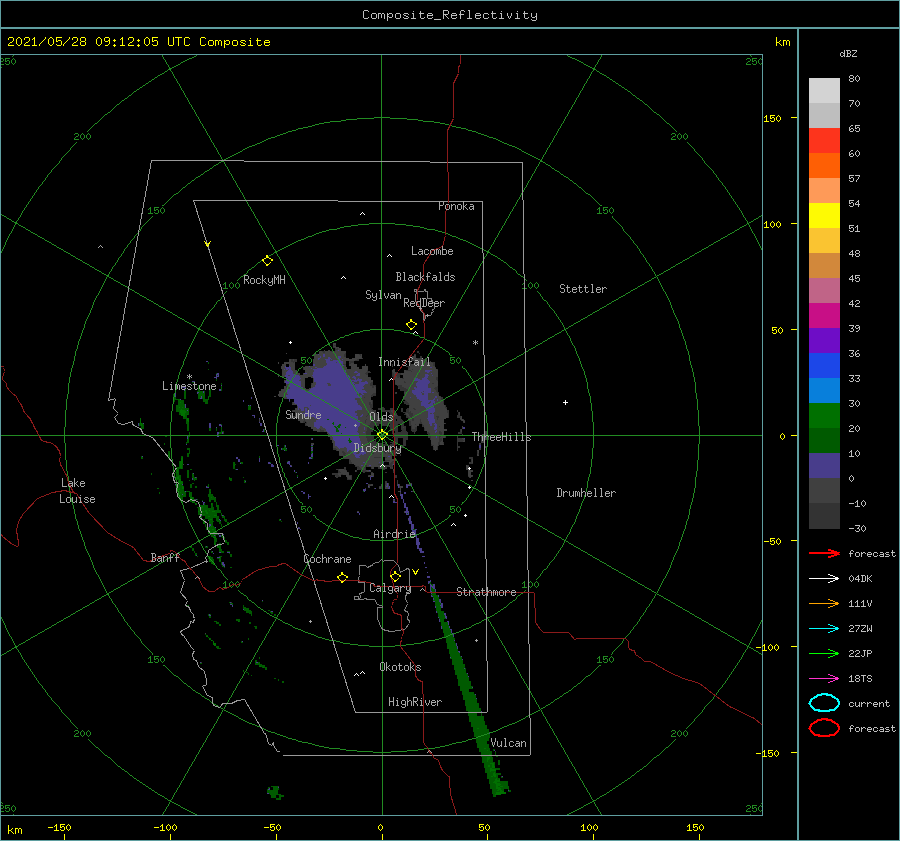Click the Drumheller town label
Image resolution: width=900 pixels, height=841 pixels.
click(x=586, y=493)
